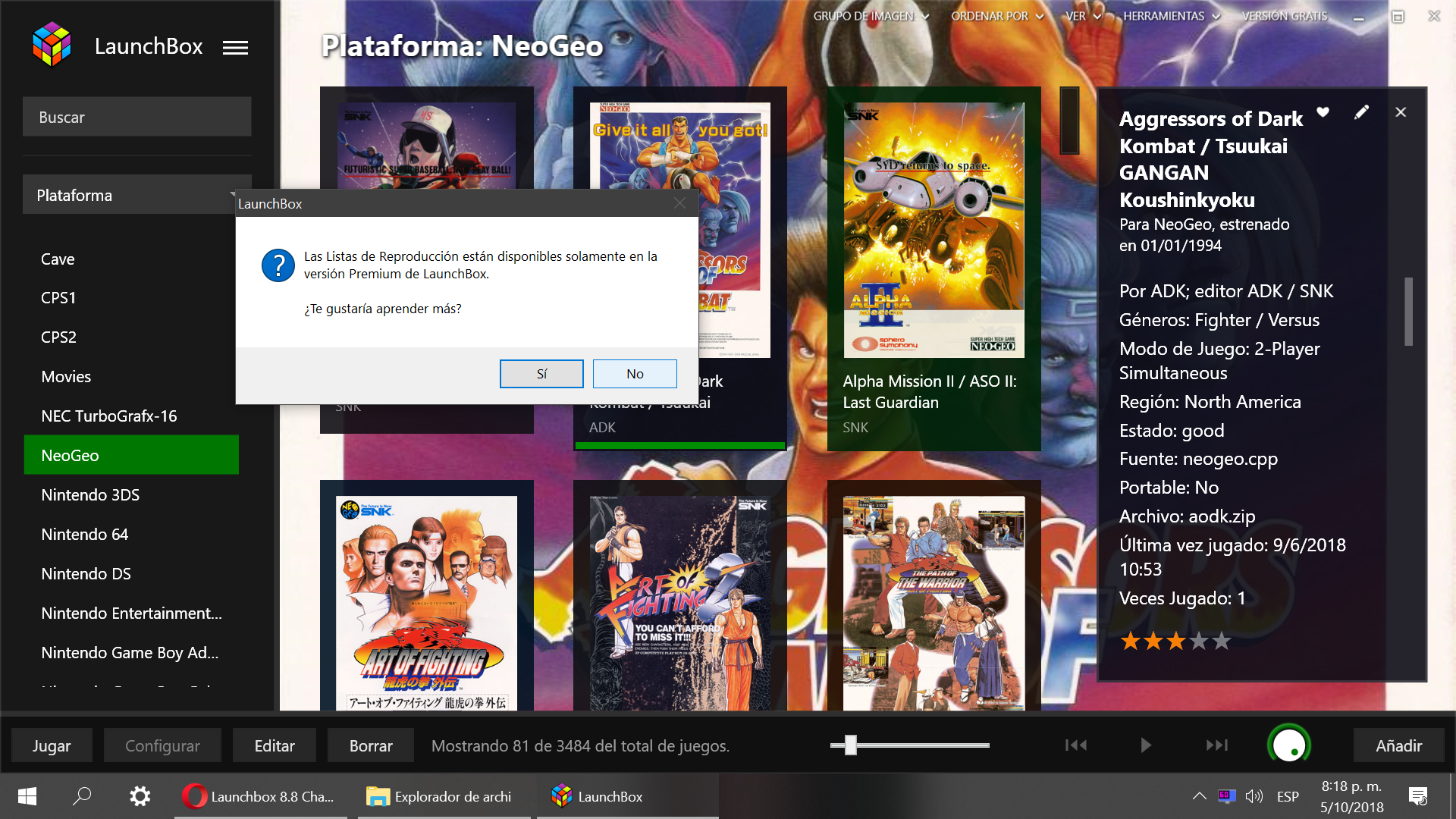Select Nintendo Game Boy Ad... platform
The height and width of the screenshot is (819, 1456).
click(x=131, y=652)
